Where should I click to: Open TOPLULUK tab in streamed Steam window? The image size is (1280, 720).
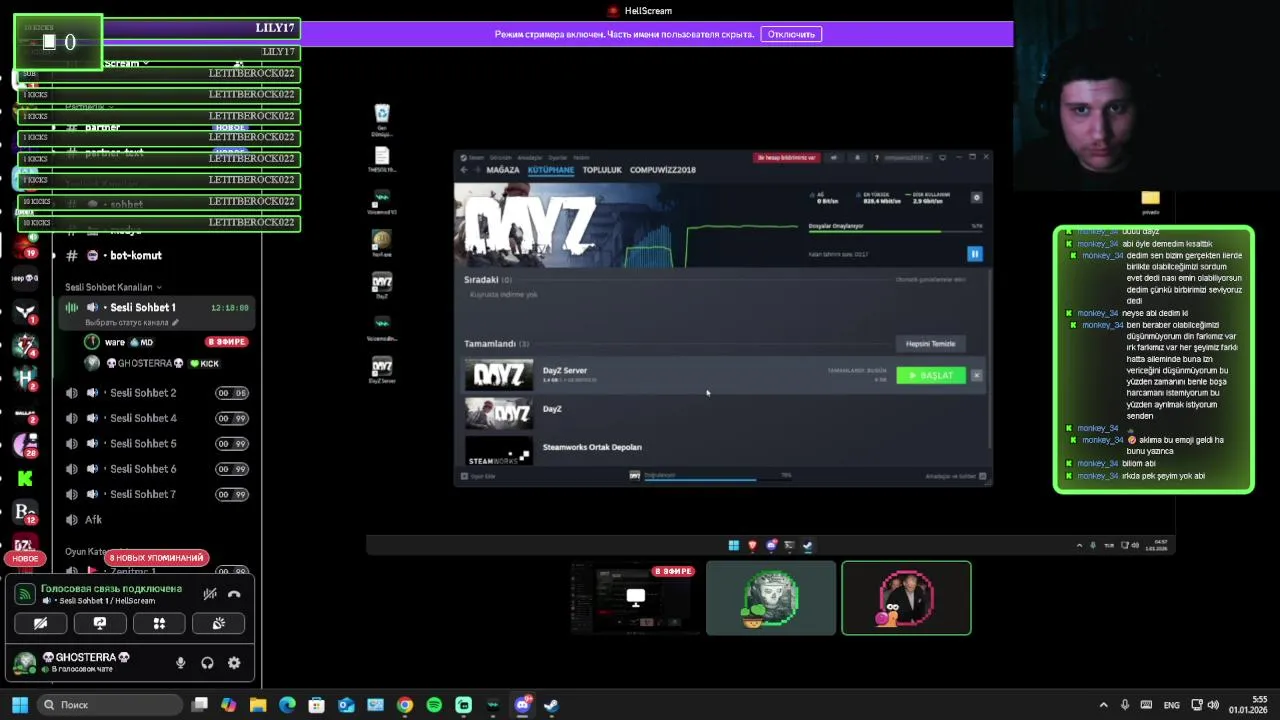602,170
